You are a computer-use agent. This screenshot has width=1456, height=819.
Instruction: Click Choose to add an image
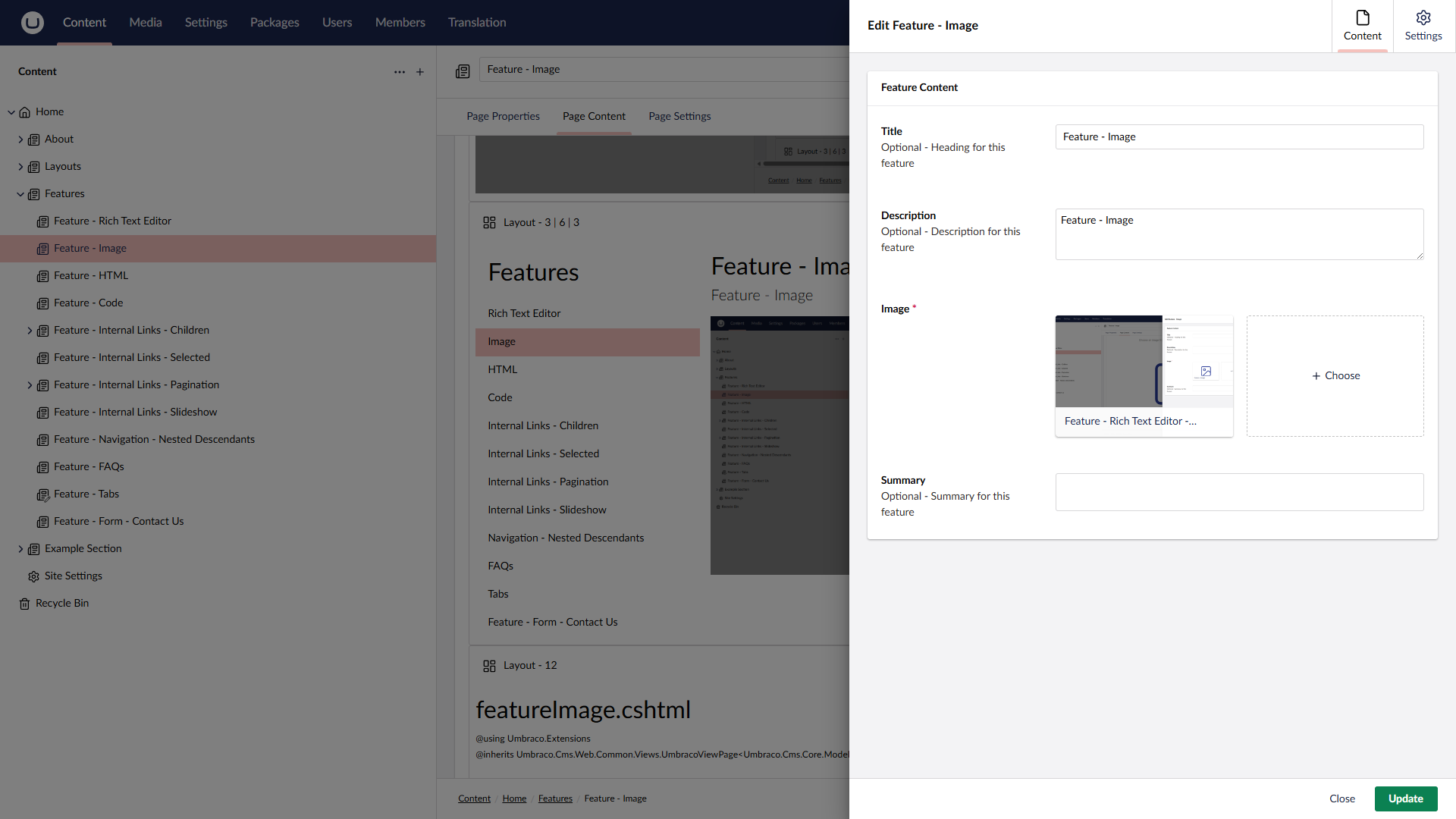(x=1335, y=376)
